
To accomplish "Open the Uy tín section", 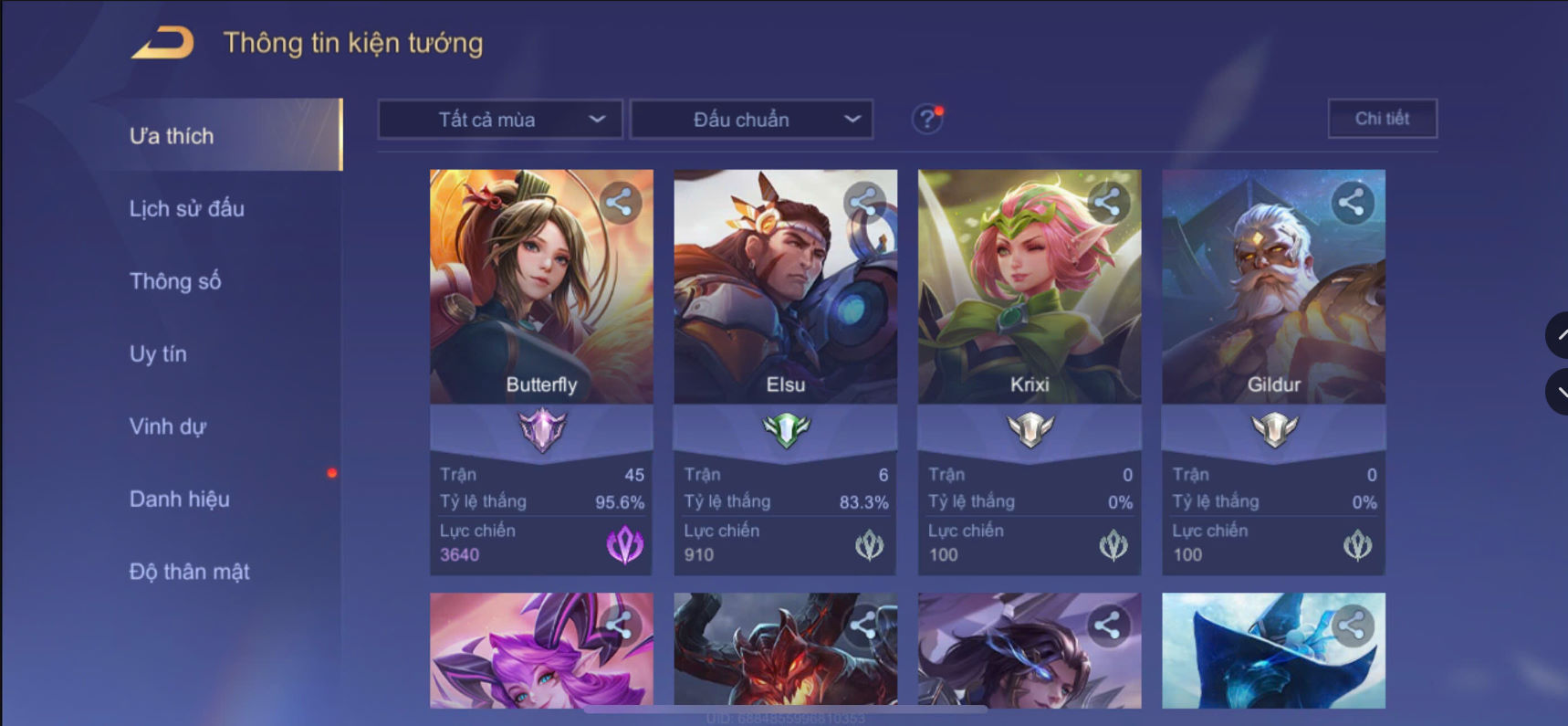I will [x=158, y=353].
